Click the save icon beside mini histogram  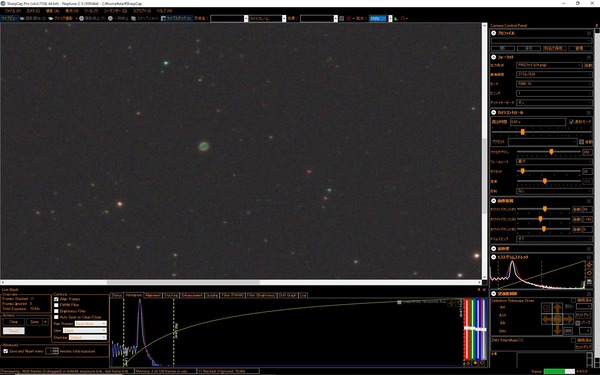tap(589, 282)
